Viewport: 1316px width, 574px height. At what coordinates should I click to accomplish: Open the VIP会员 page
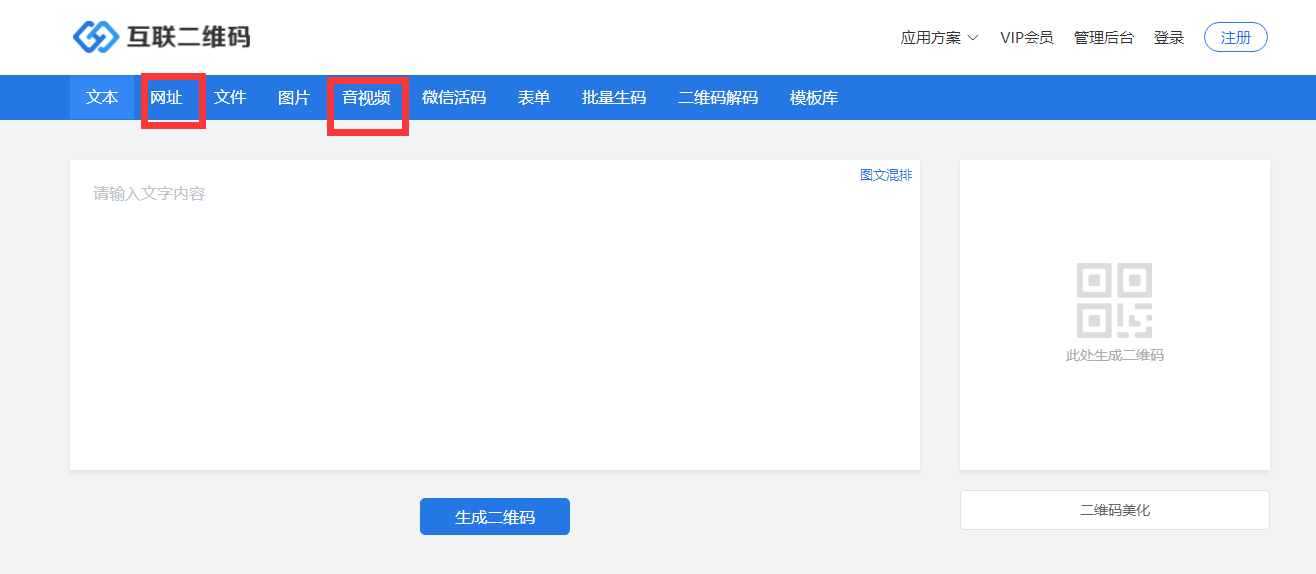(x=1026, y=38)
